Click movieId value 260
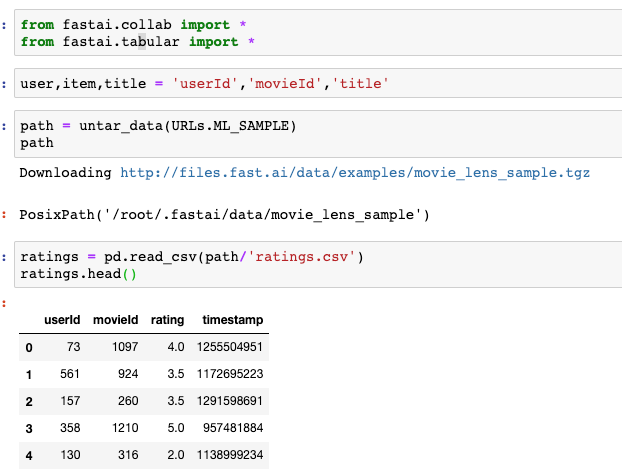Viewport: 622px width, 476px height. coord(128,401)
